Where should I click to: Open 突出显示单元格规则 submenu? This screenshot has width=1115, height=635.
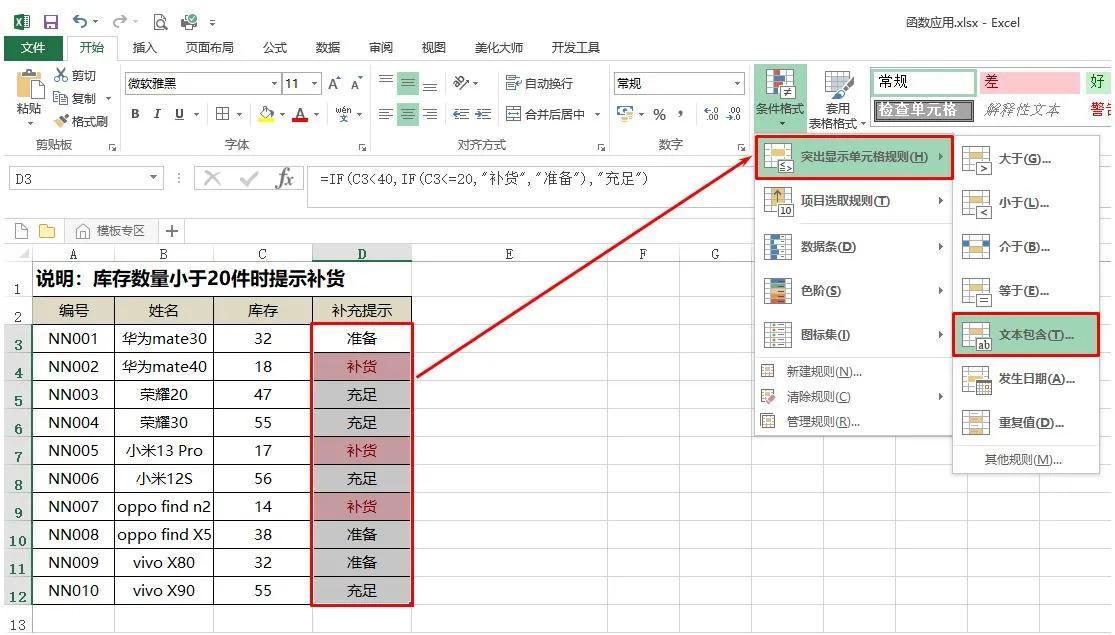[853, 157]
